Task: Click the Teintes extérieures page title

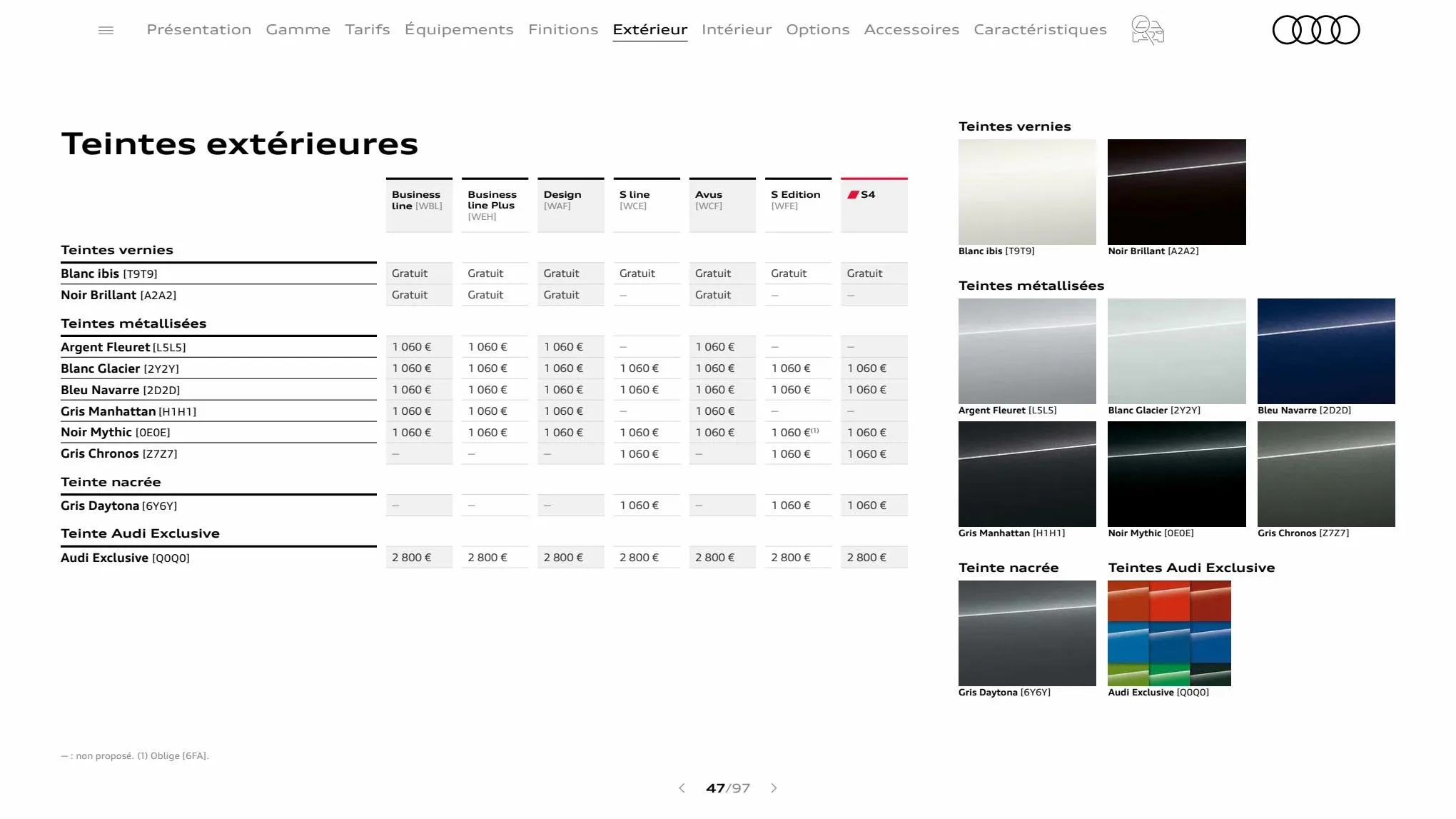Action: [x=240, y=144]
